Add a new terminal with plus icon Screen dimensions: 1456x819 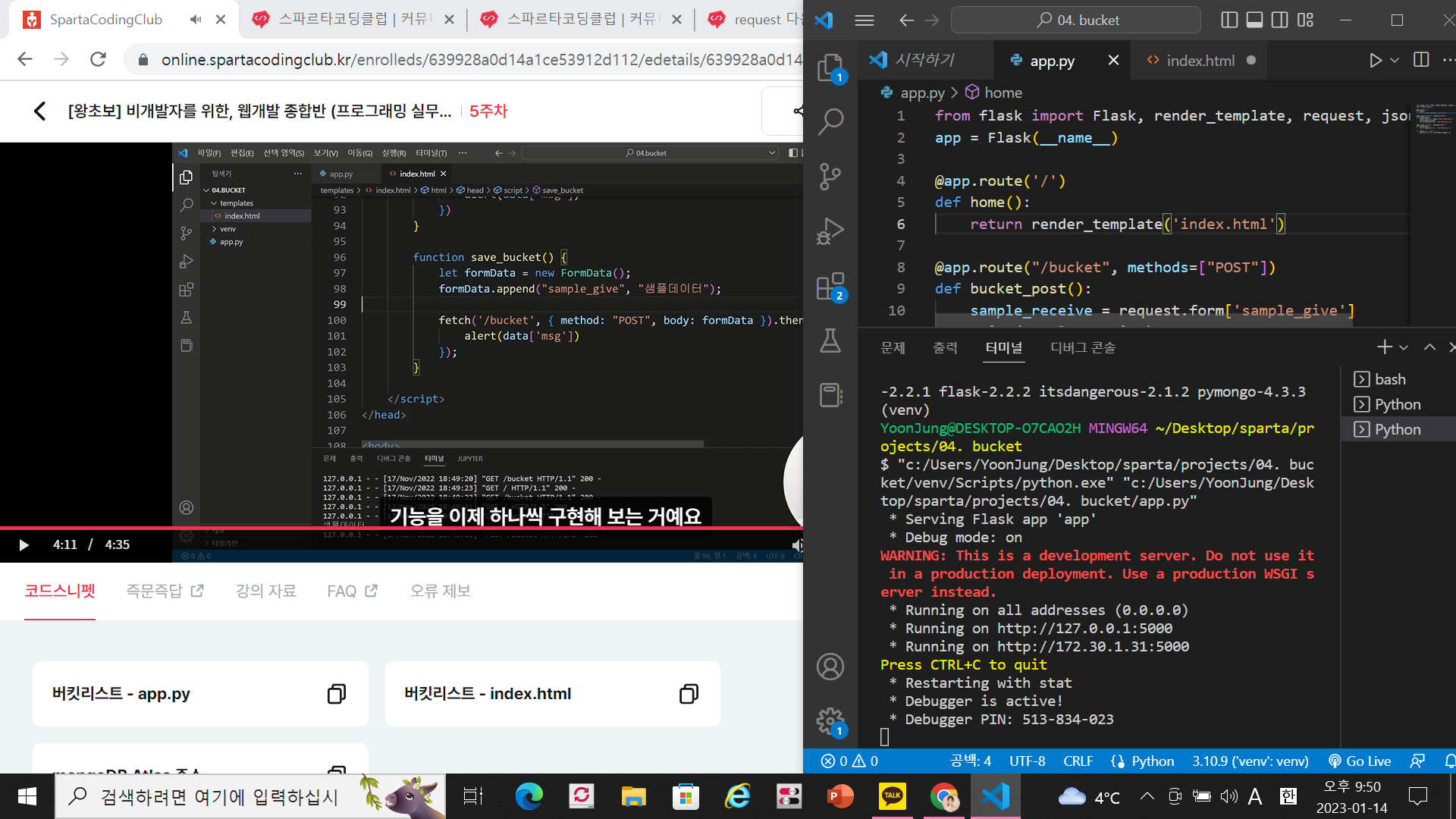(1385, 347)
